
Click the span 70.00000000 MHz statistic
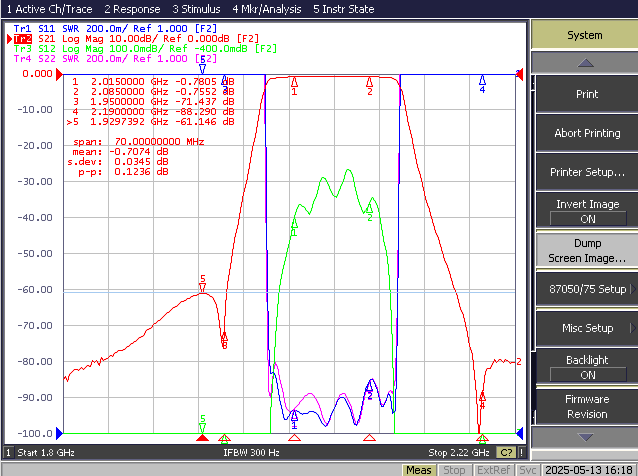point(139,142)
